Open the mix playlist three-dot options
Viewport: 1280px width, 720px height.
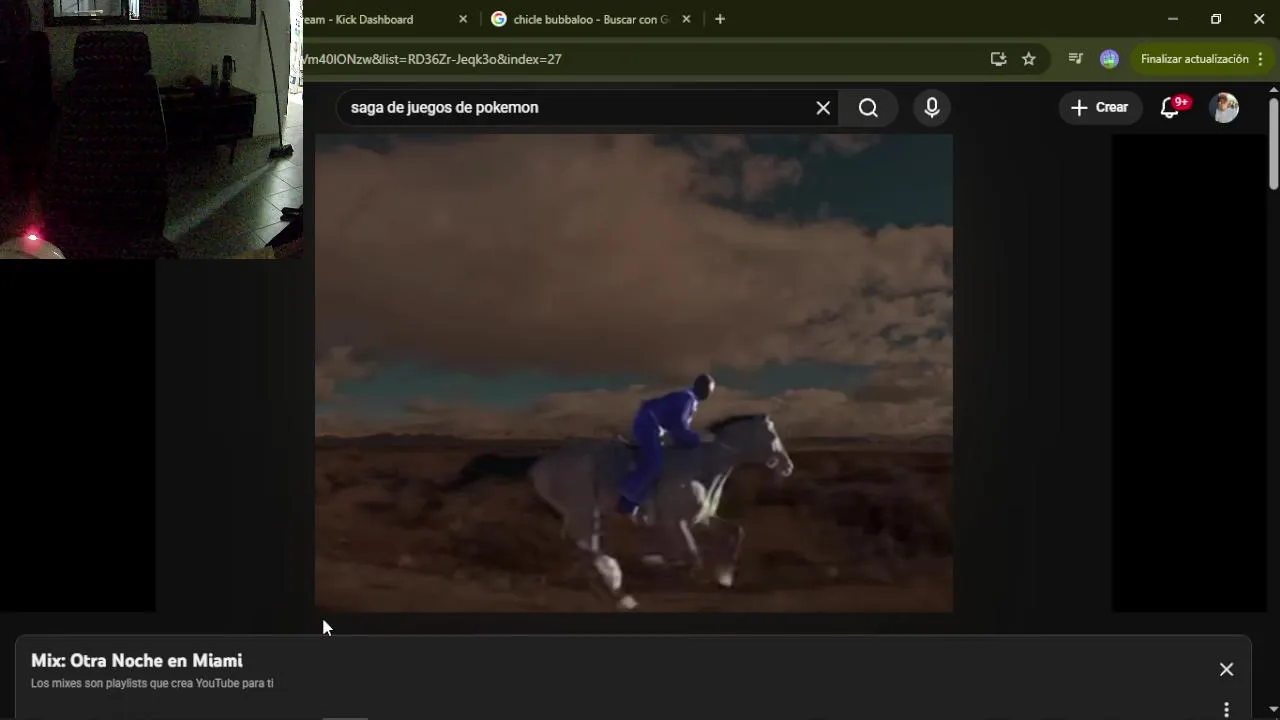(1226, 709)
